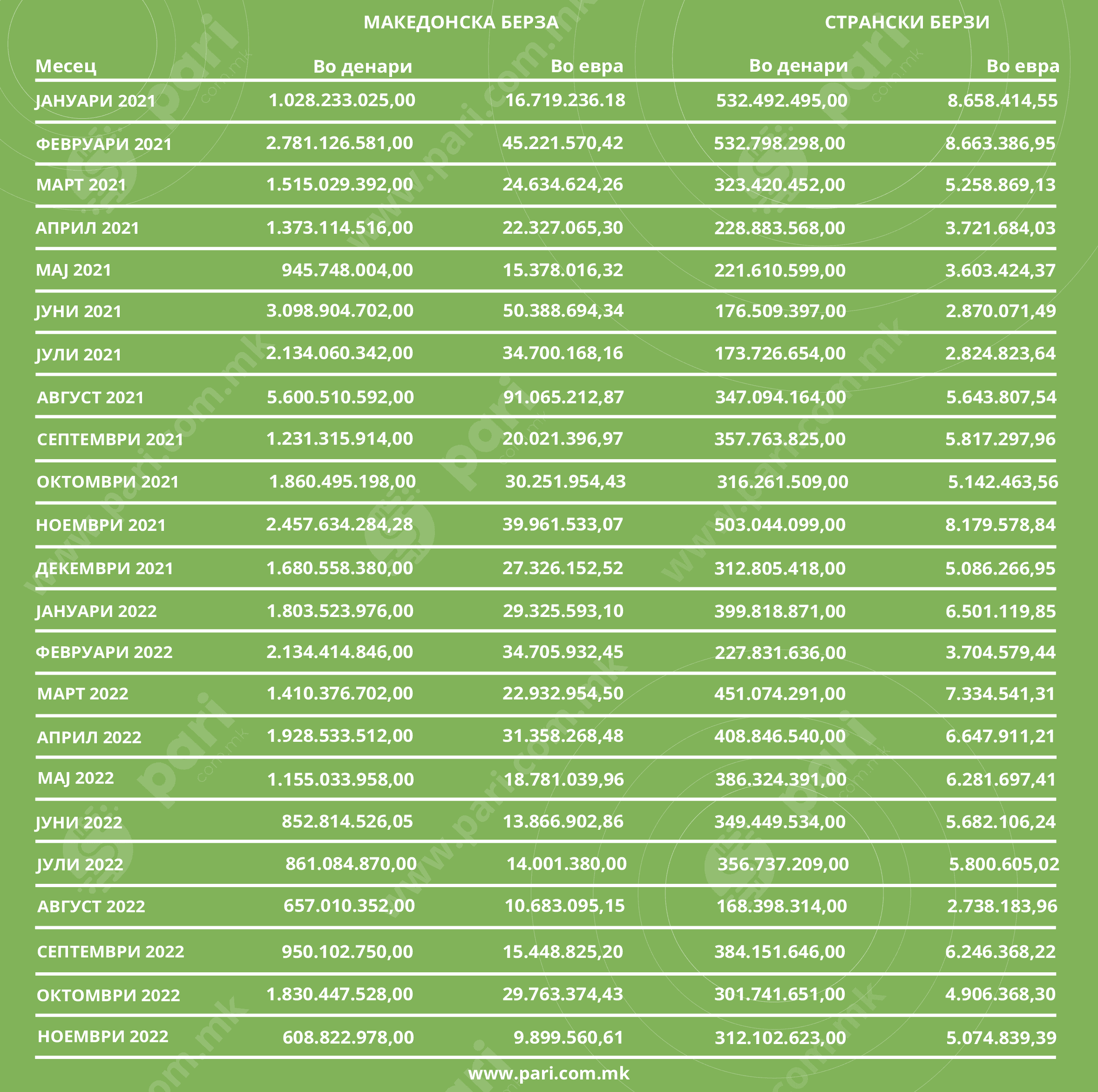The width and height of the screenshot is (1098, 1092).
Task: Click the value 532.492.495,00
Action: pos(781,101)
